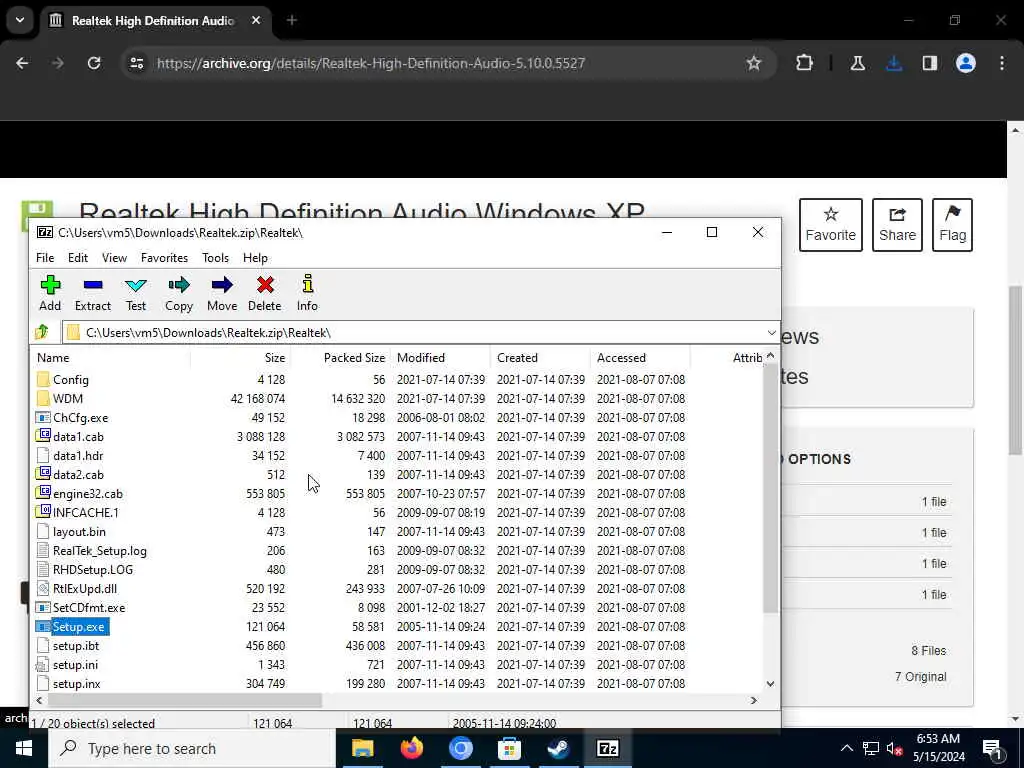The height and width of the screenshot is (768, 1024).
Task: Open 7-Zip address path dropdown arrow
Action: (771, 332)
